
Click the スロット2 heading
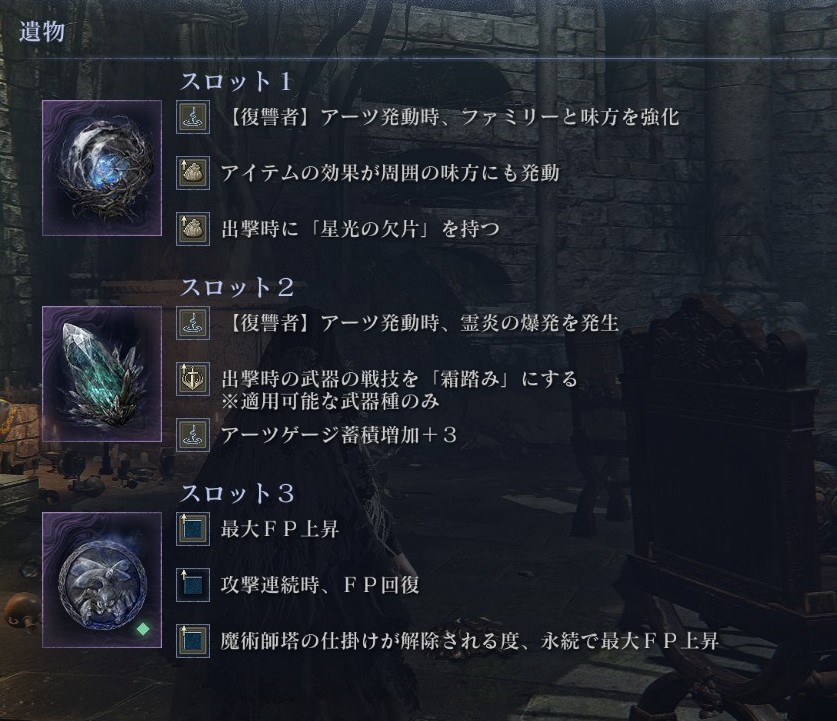click(x=238, y=287)
